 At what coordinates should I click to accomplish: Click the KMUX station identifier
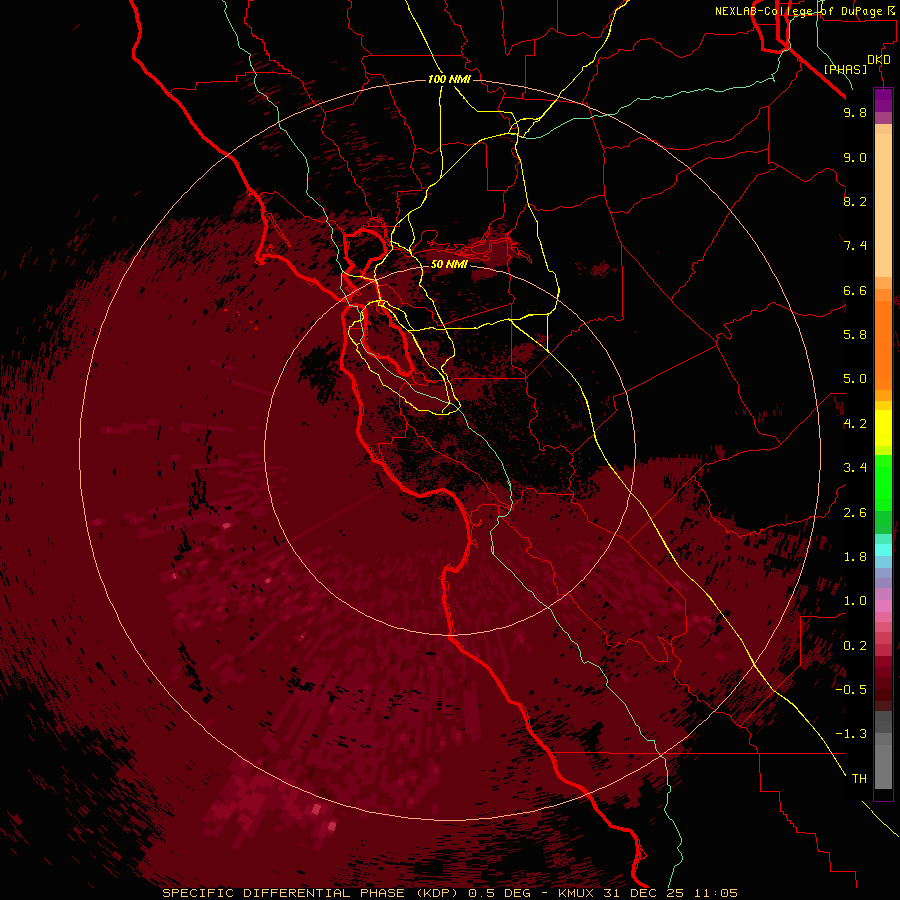pyautogui.click(x=576, y=893)
